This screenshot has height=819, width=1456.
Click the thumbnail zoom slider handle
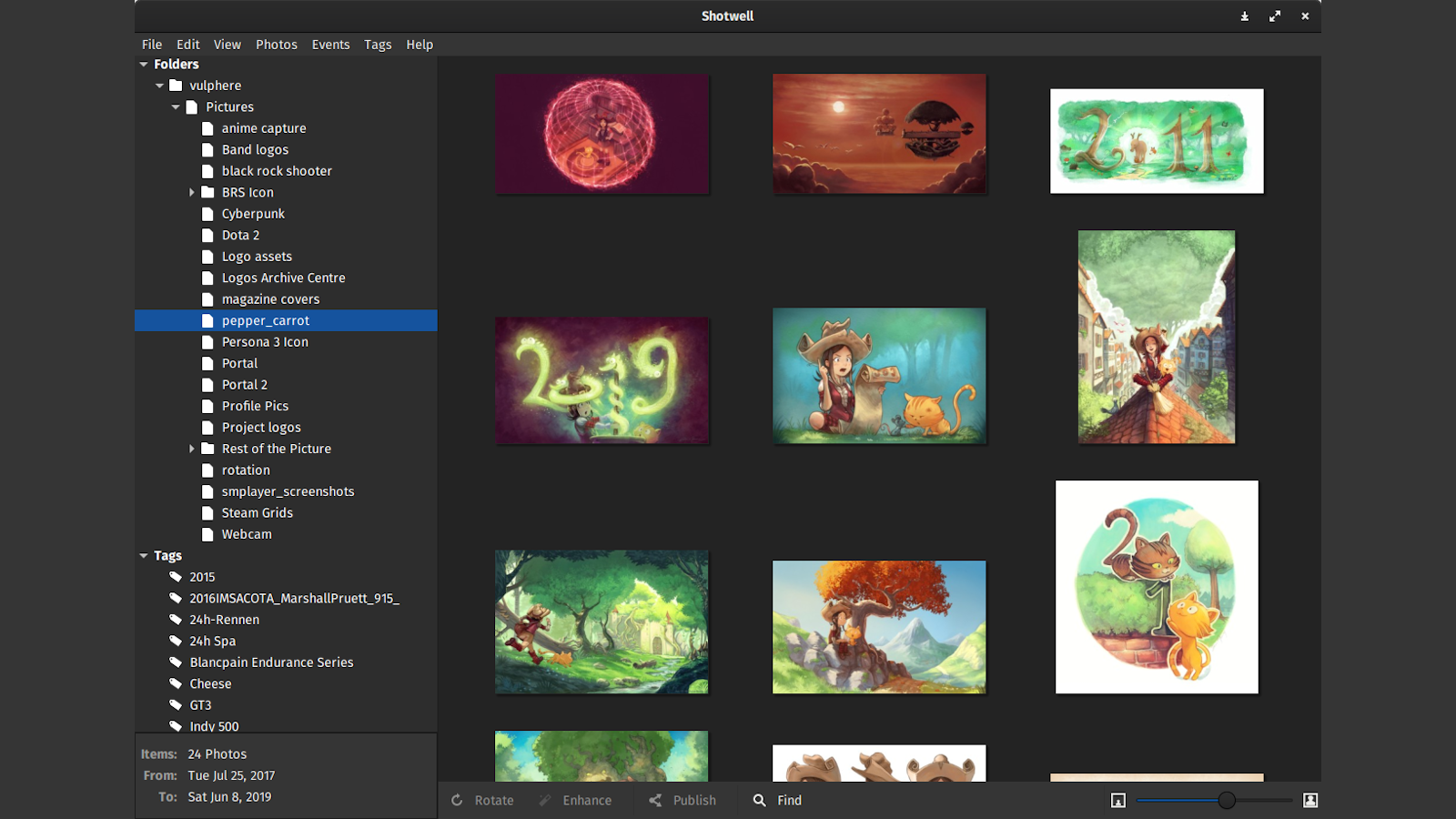1227,801
